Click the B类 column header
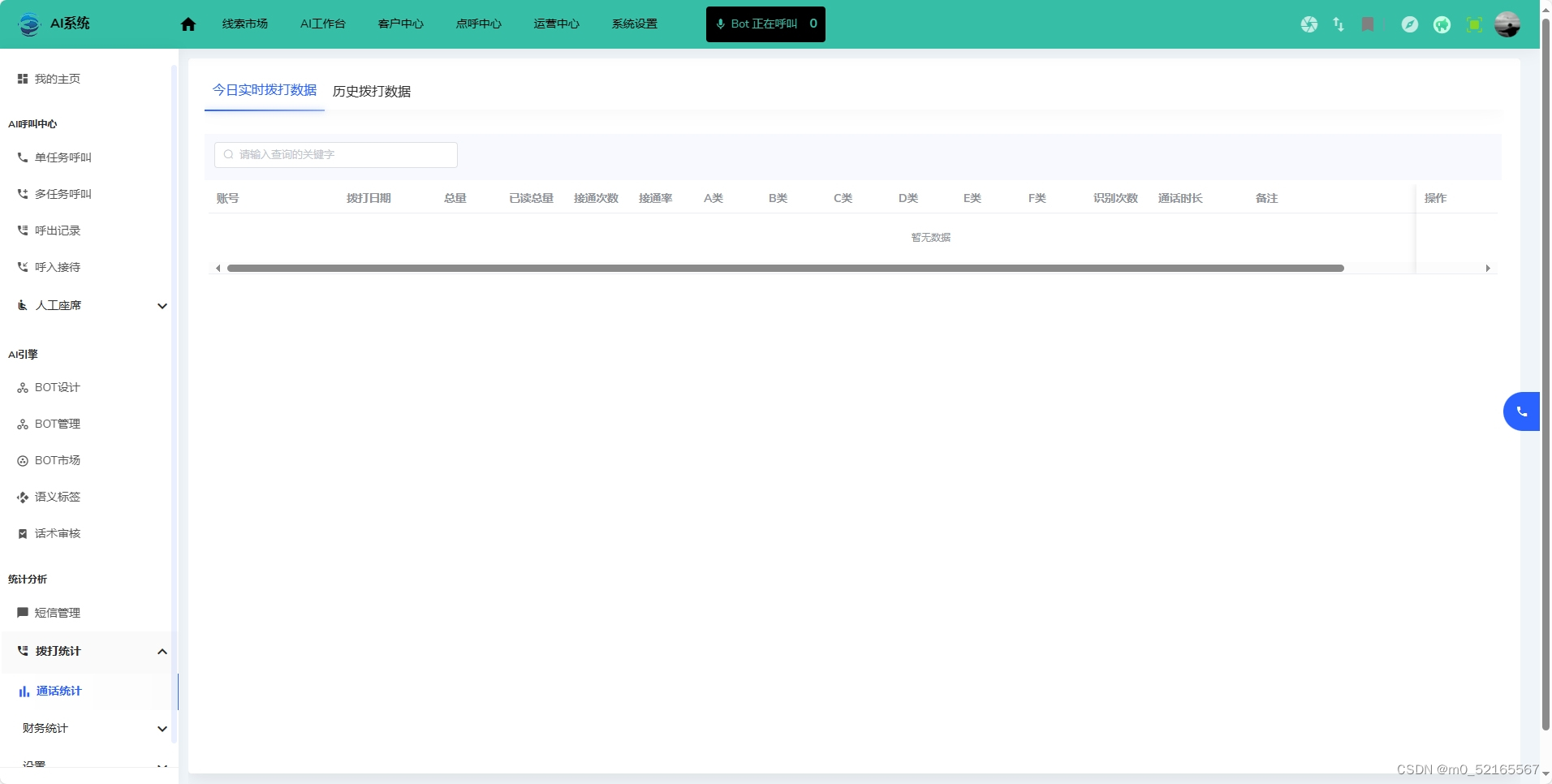Viewport: 1552px width, 784px height. 778,198
